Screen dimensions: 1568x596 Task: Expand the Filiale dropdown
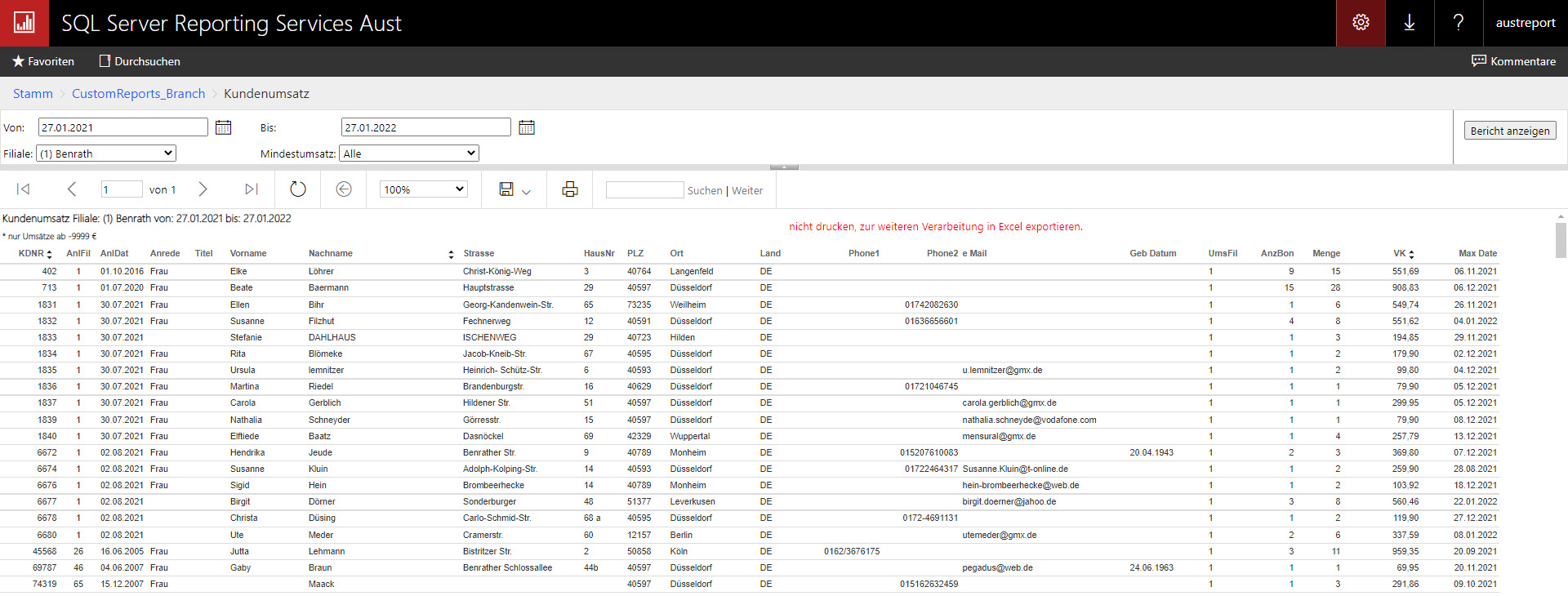[x=107, y=153]
